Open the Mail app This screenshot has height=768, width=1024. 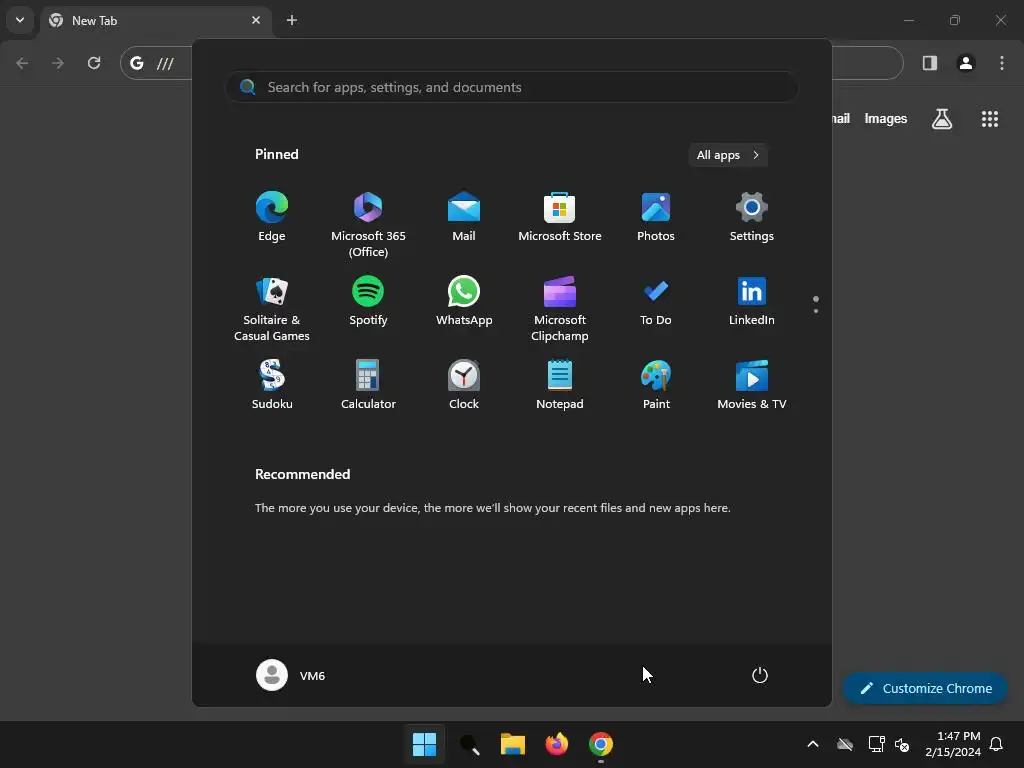tap(464, 217)
